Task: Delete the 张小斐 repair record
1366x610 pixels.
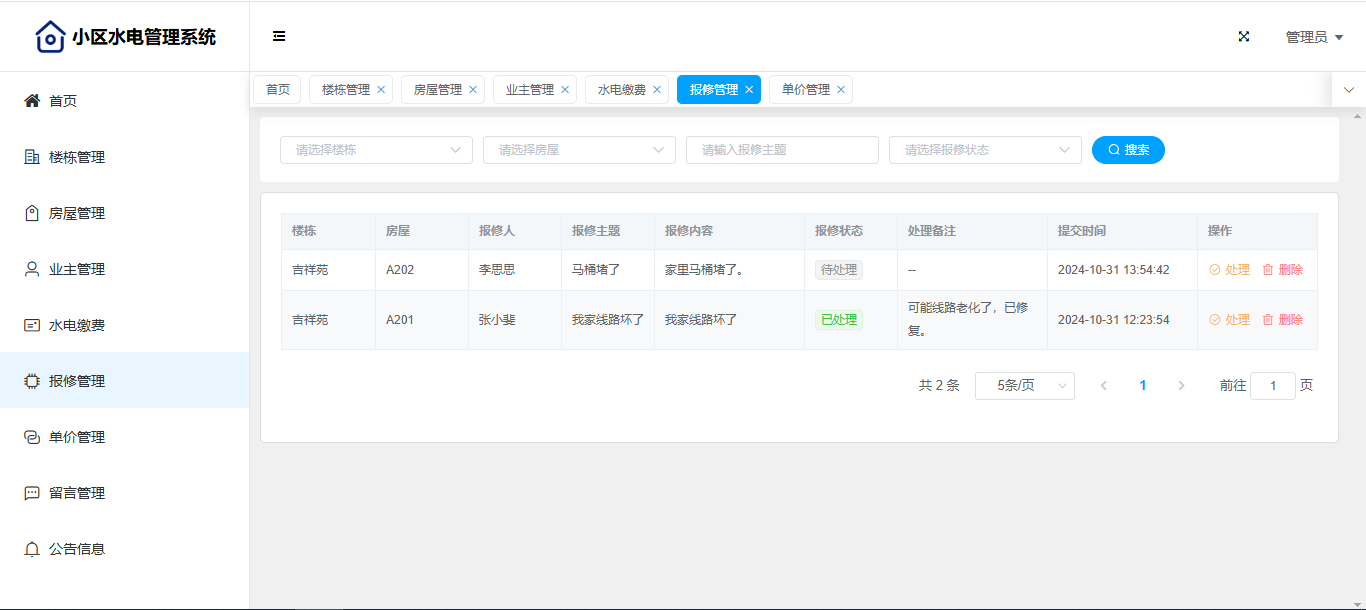Action: [1283, 320]
